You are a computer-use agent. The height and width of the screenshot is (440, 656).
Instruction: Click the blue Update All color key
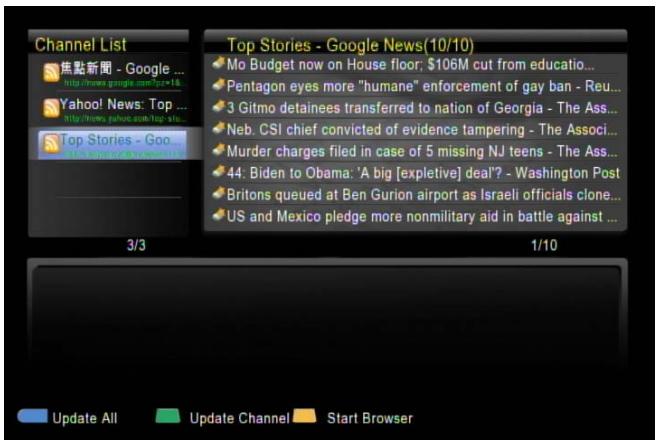coord(33,416)
